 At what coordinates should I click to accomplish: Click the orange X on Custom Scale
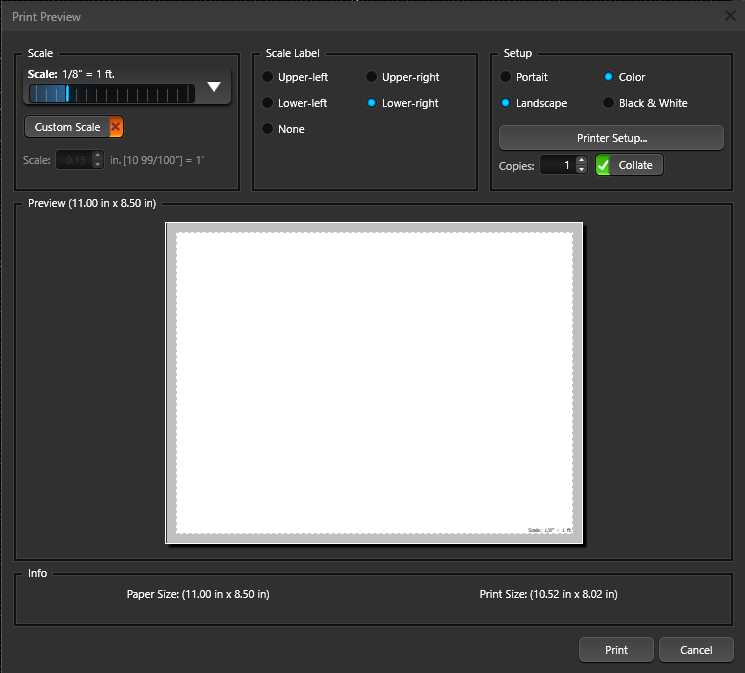click(x=116, y=127)
